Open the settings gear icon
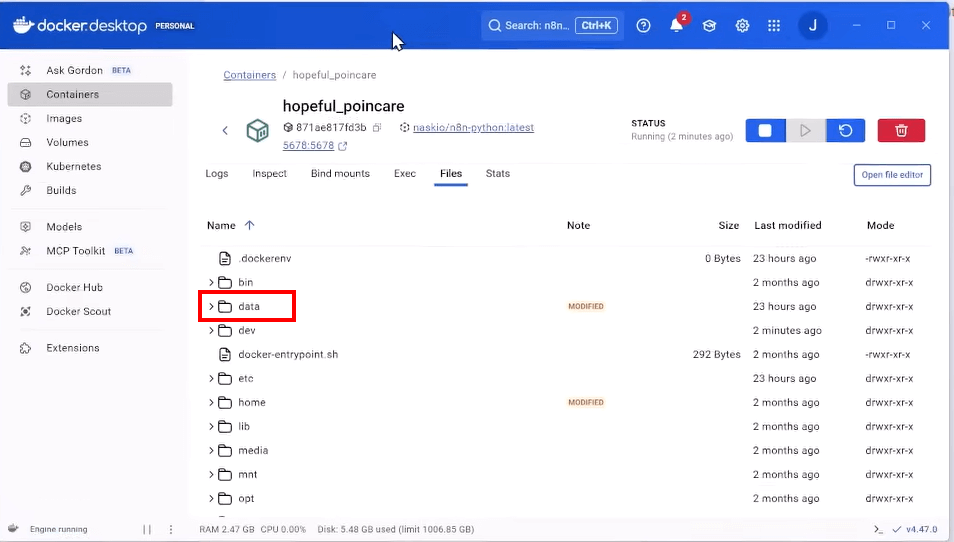 point(742,26)
